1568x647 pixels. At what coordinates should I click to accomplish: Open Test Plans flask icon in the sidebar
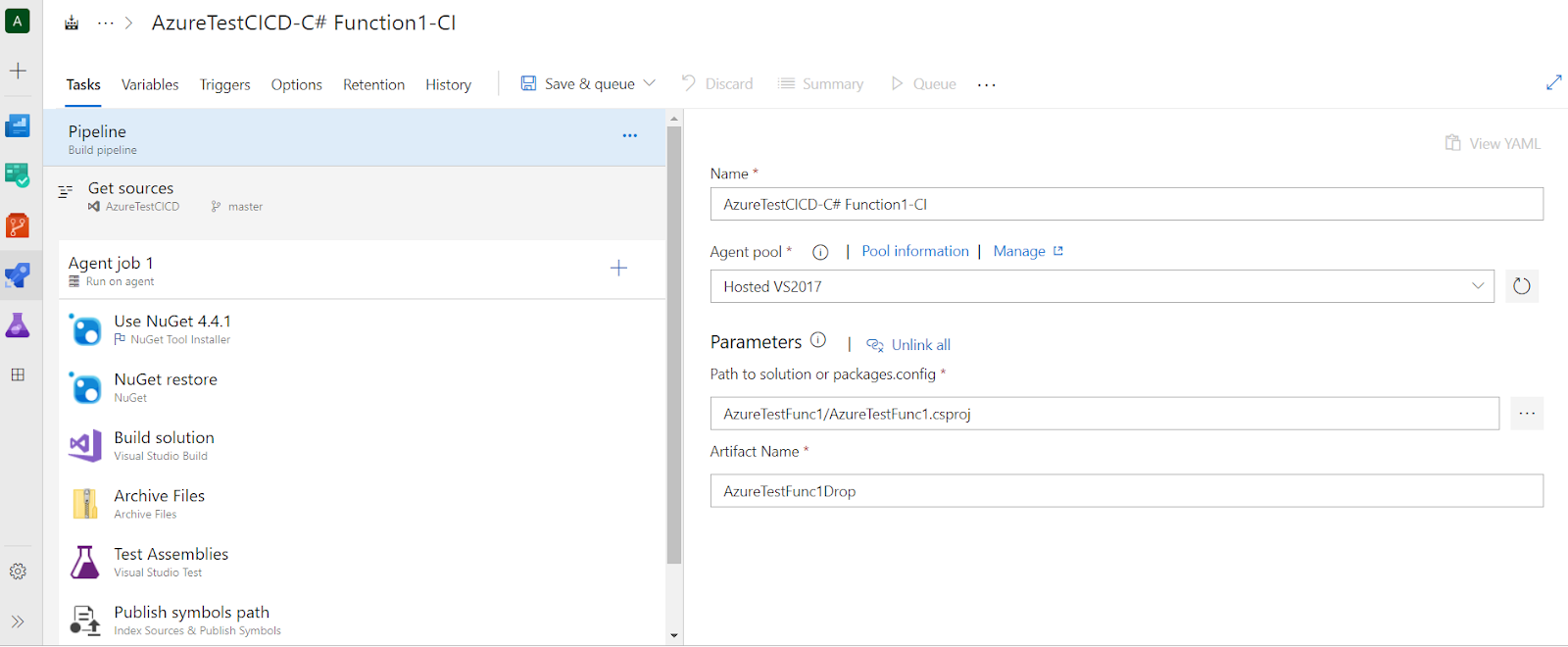[x=18, y=325]
